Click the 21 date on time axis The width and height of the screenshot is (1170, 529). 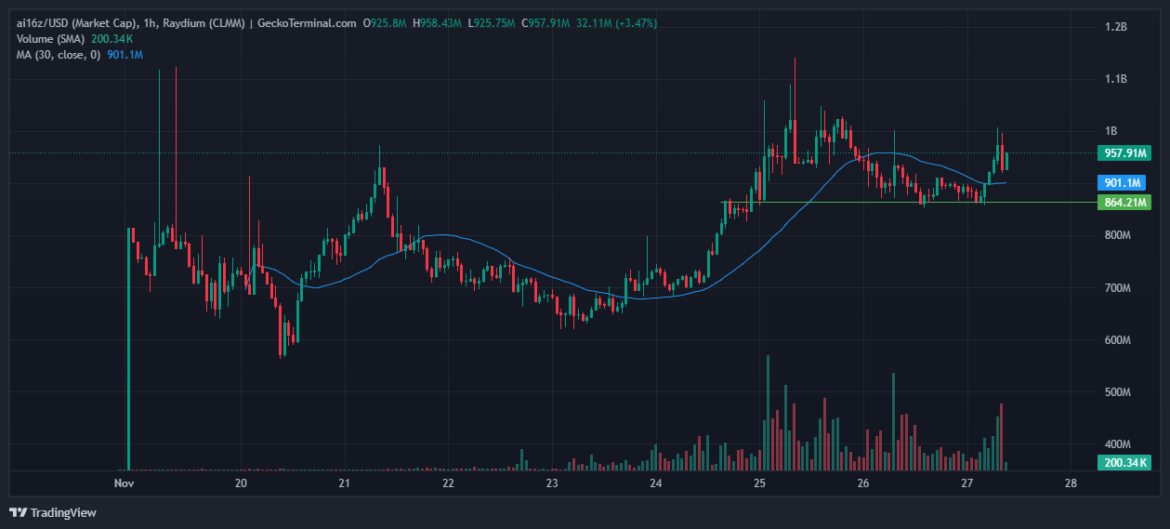click(x=344, y=483)
